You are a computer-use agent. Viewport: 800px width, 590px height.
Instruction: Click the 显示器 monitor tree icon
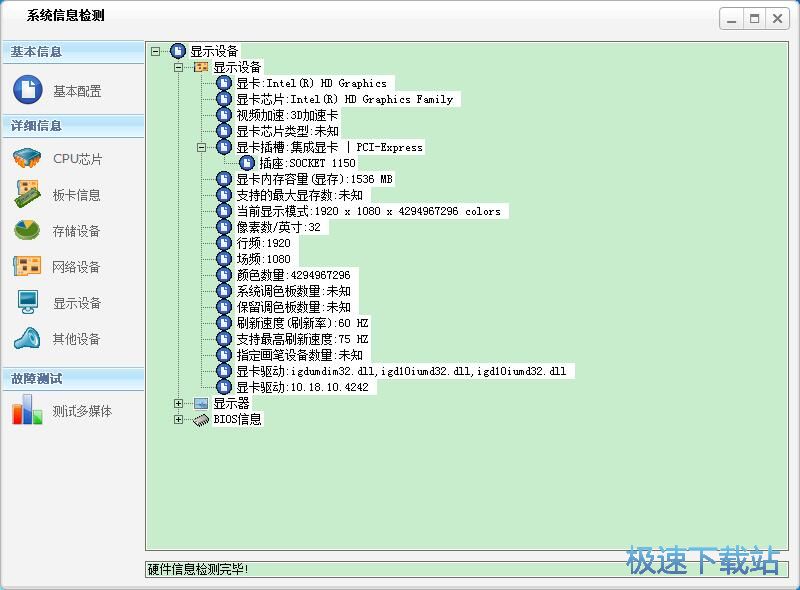point(201,403)
